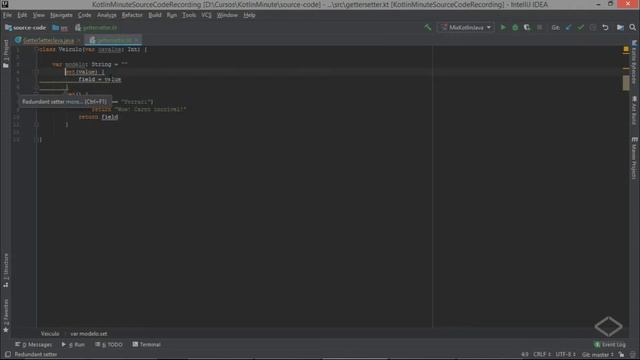Open the Navigate menu
Image resolution: width=640 pixels, height=360 pixels.
61,15
